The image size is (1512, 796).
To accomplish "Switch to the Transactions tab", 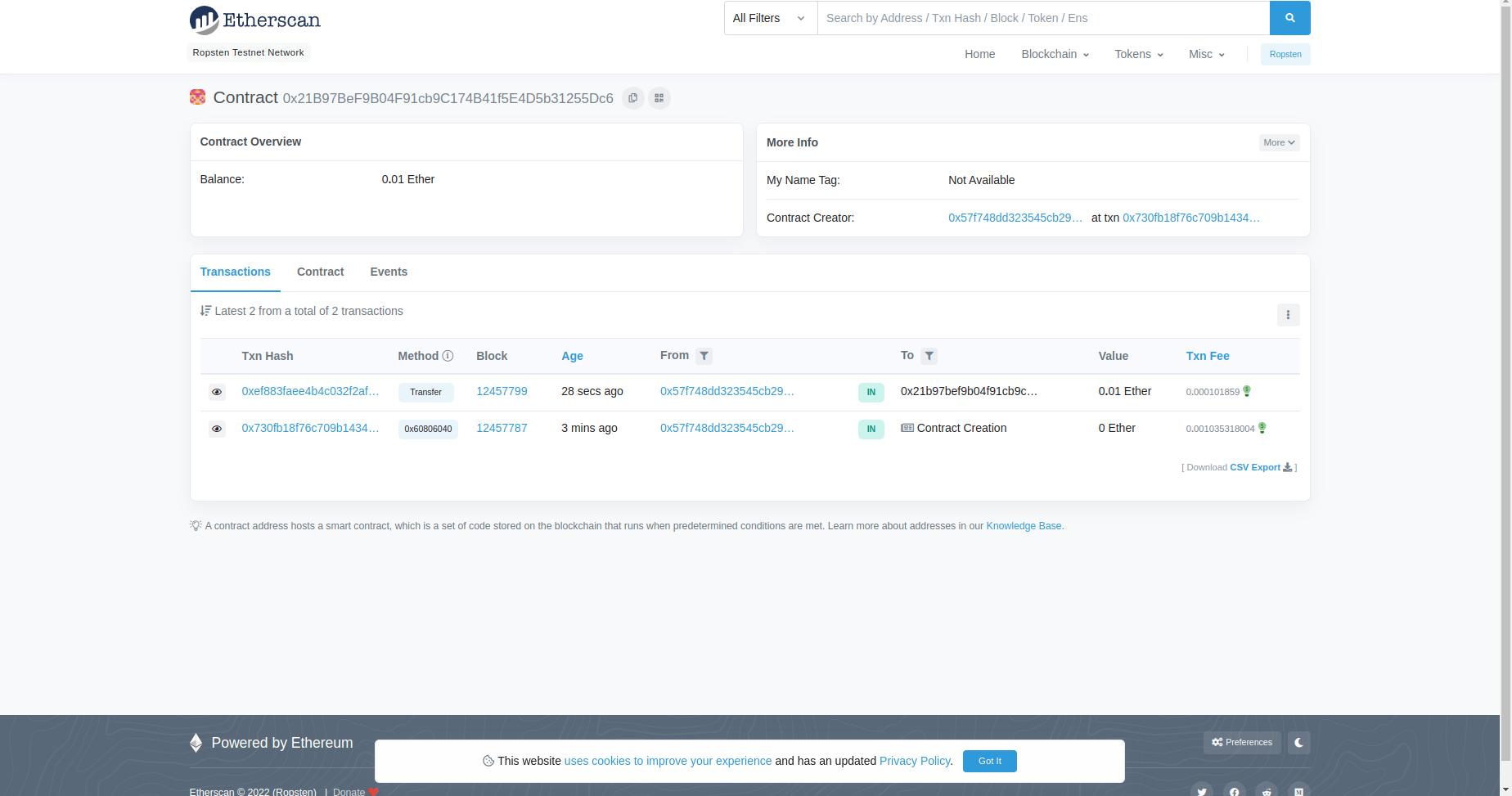I will pos(235,272).
